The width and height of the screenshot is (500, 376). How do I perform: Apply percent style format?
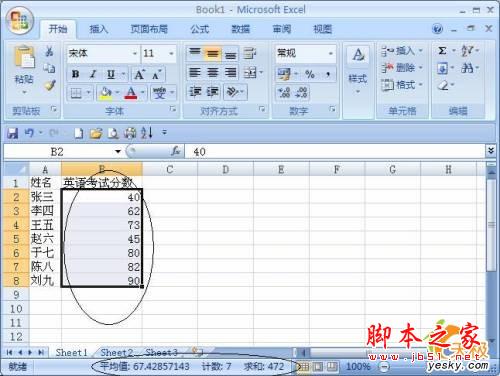tap(310, 74)
